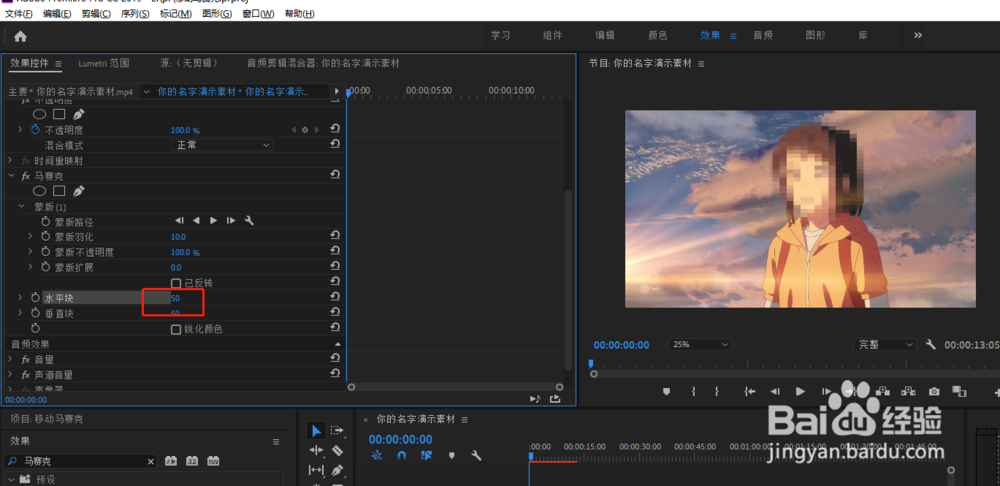Image resolution: width=1000 pixels, height=486 pixels.
Task: Open the Sequence menu
Action: pos(135,13)
